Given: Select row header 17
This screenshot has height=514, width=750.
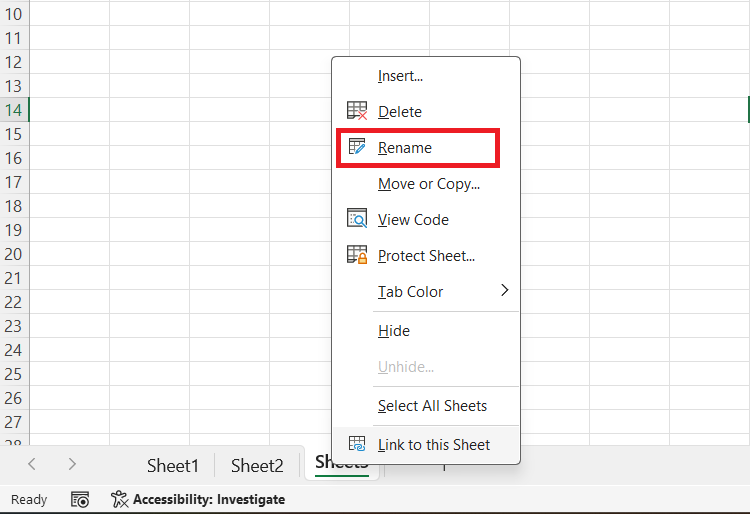Looking at the screenshot, I should click(x=14, y=182).
